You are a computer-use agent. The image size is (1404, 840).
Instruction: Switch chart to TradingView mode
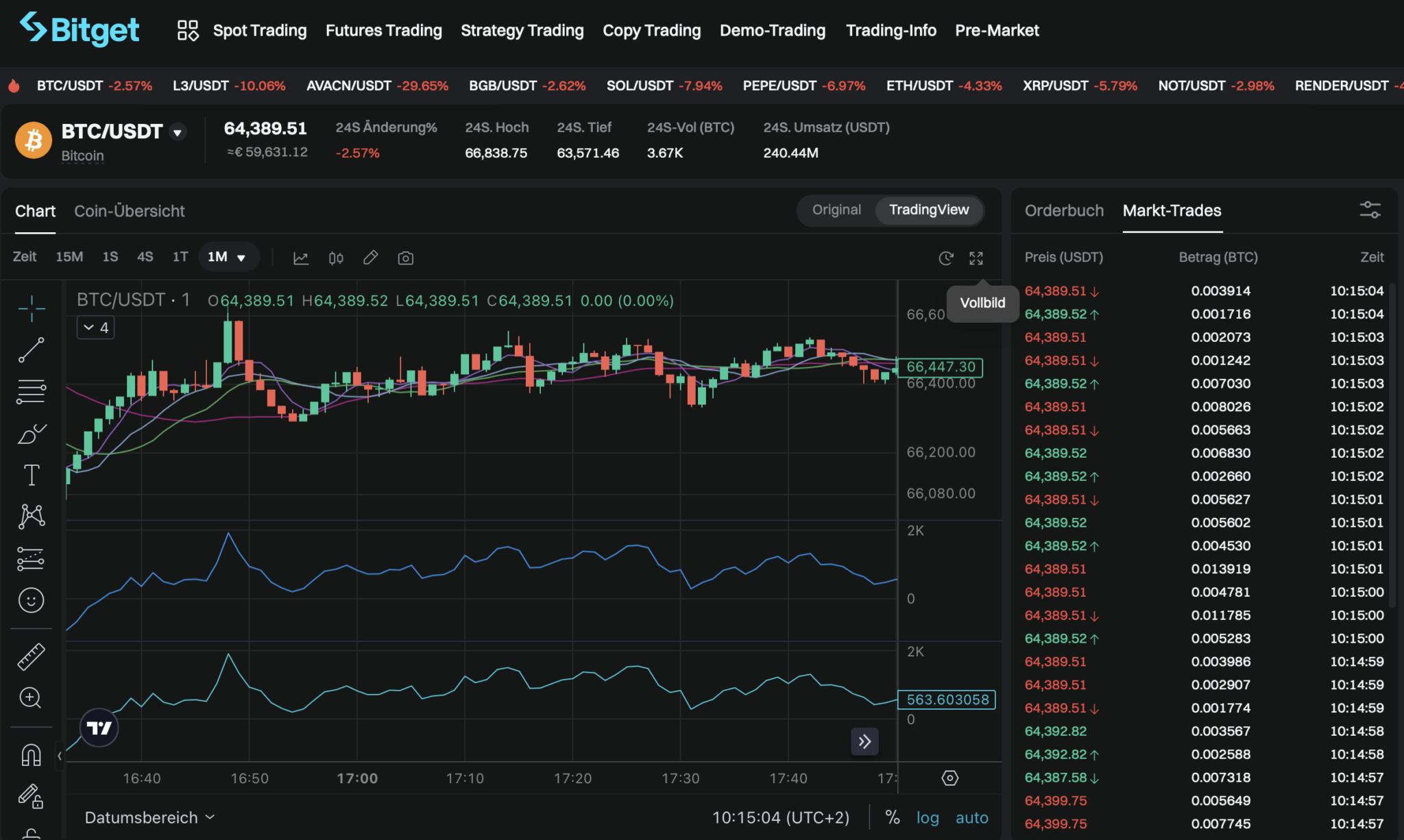click(x=929, y=210)
